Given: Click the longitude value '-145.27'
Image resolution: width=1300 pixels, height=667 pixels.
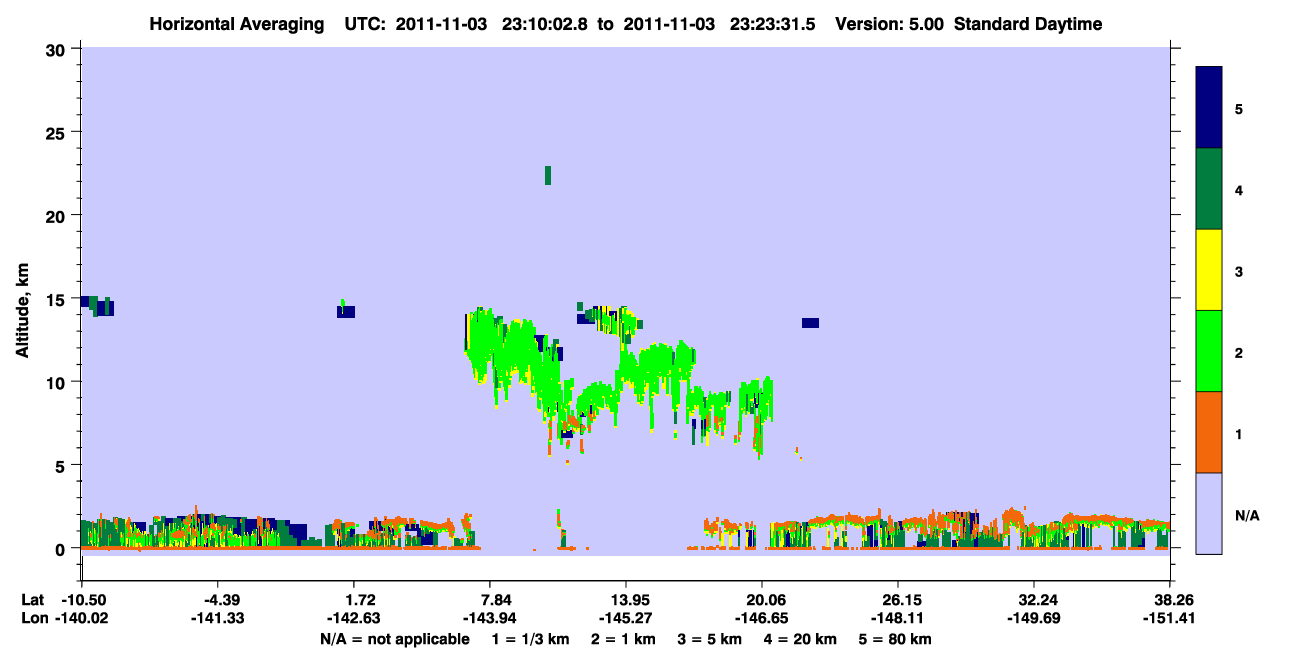Looking at the screenshot, I should click(x=626, y=619).
